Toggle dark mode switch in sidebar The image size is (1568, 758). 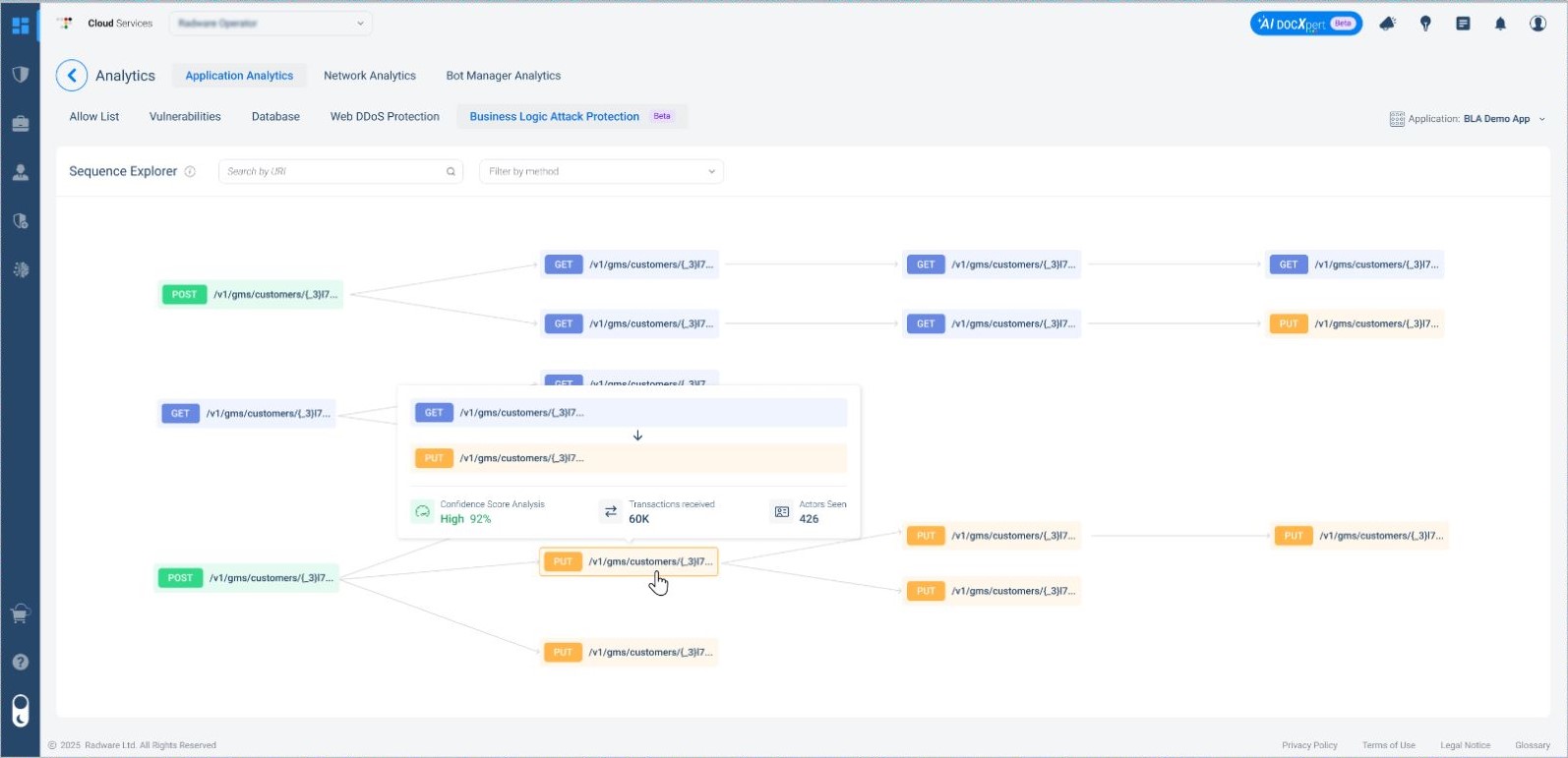pos(20,710)
